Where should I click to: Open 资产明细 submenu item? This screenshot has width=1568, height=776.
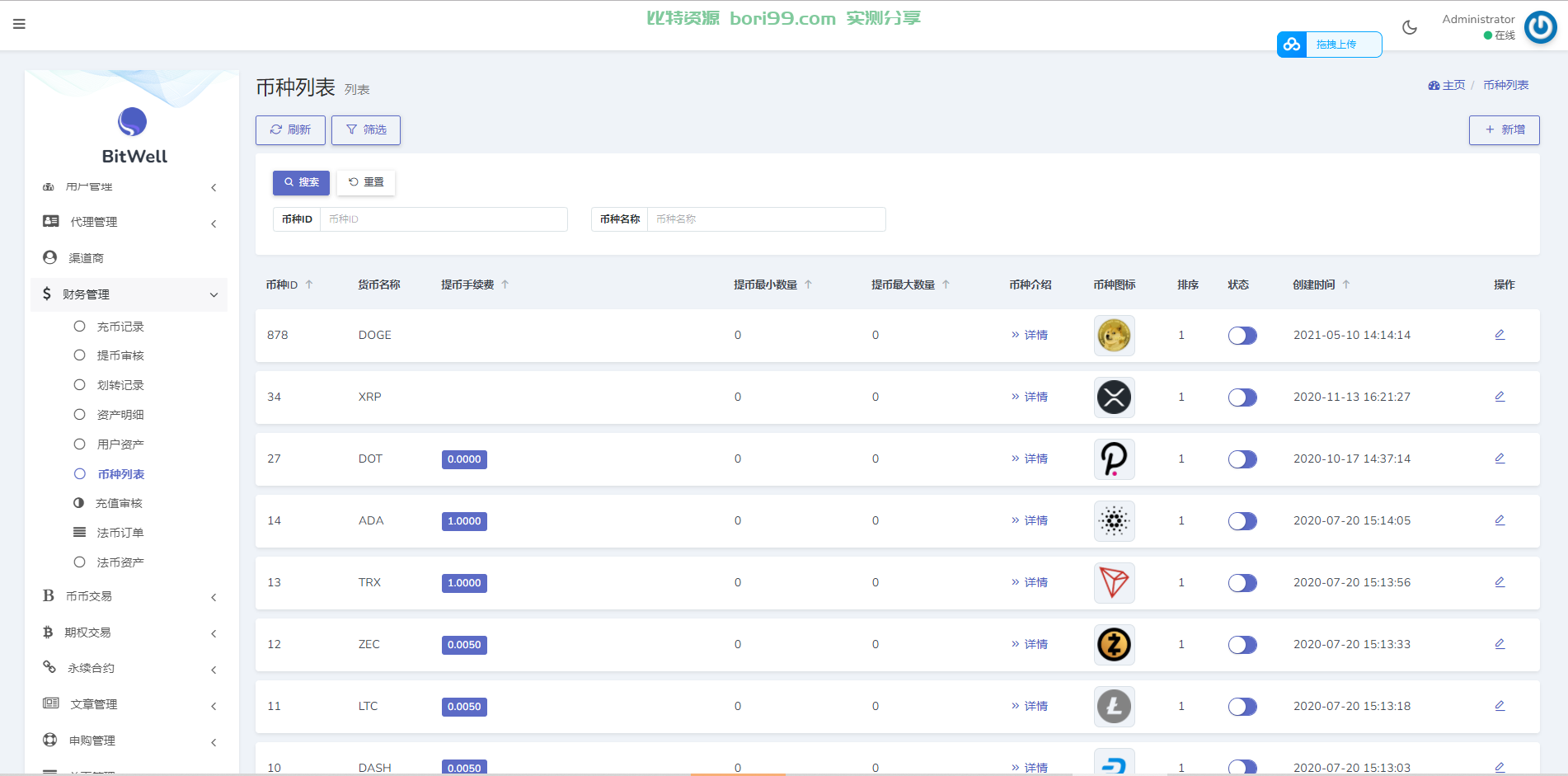click(x=120, y=415)
